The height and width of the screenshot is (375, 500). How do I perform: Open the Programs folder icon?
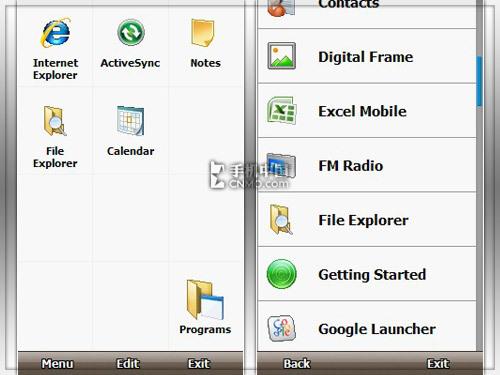[205, 299]
